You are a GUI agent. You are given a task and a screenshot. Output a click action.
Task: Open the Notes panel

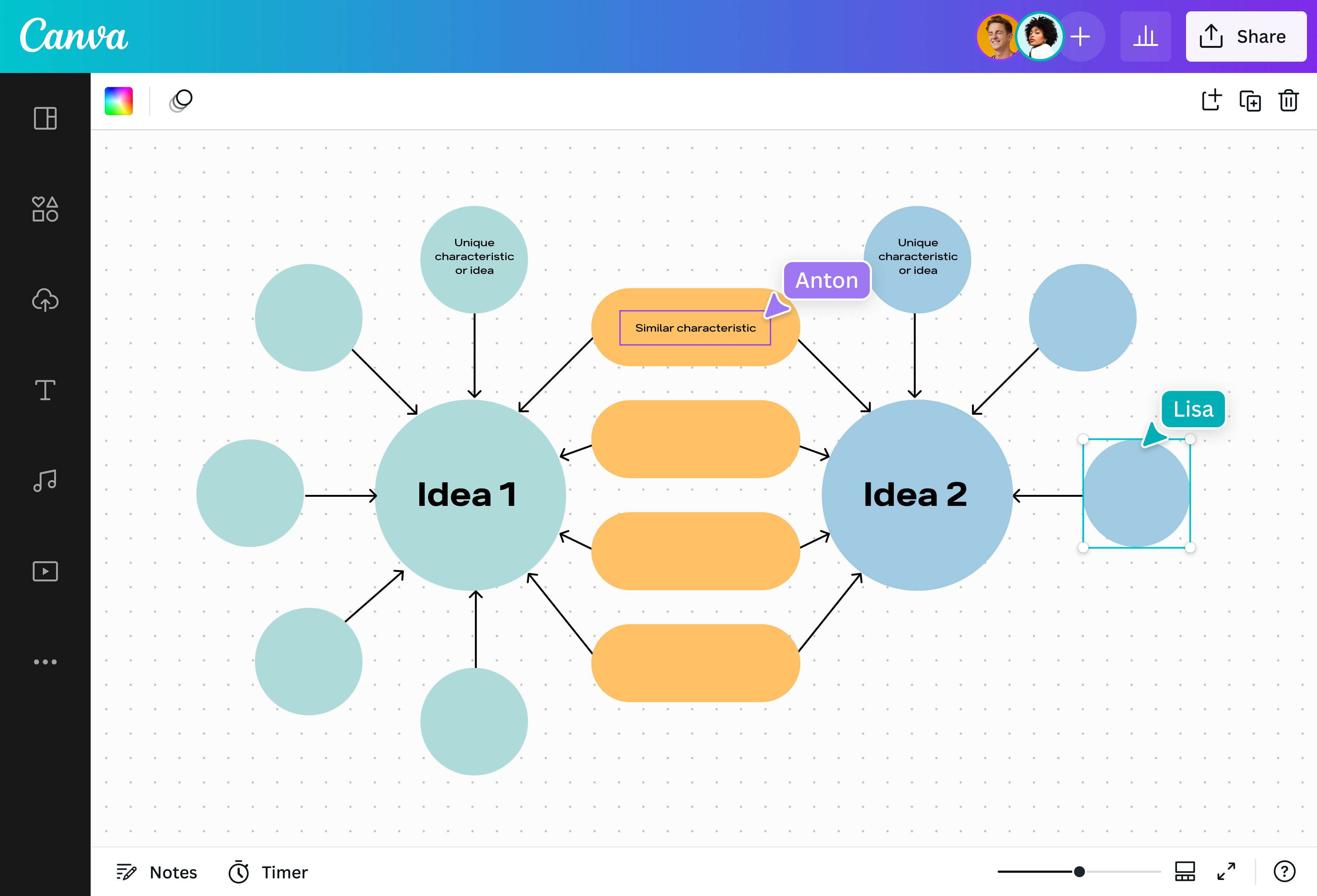point(157,872)
